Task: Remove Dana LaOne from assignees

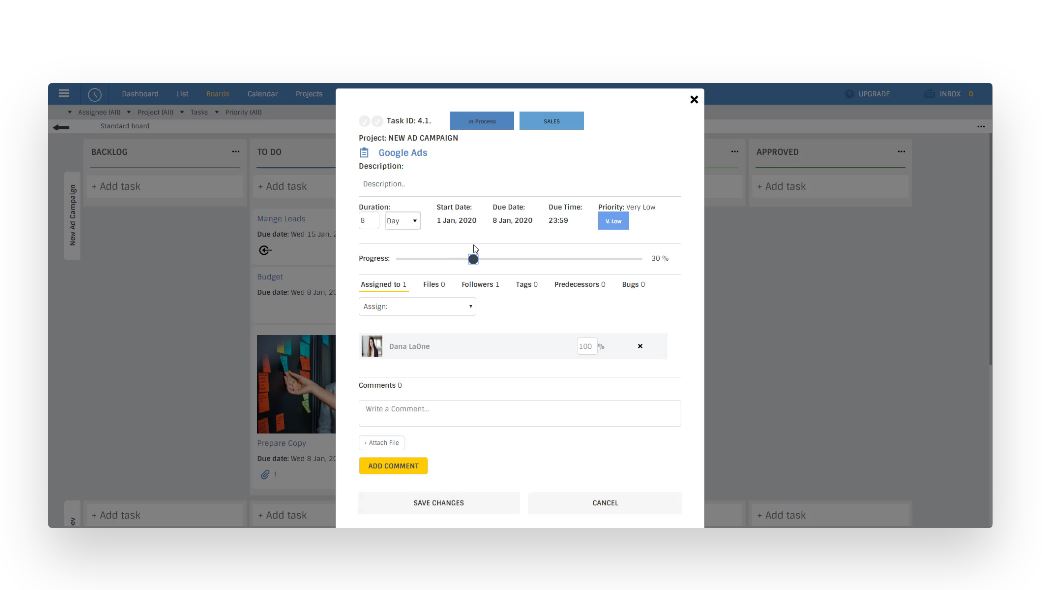Action: point(640,346)
